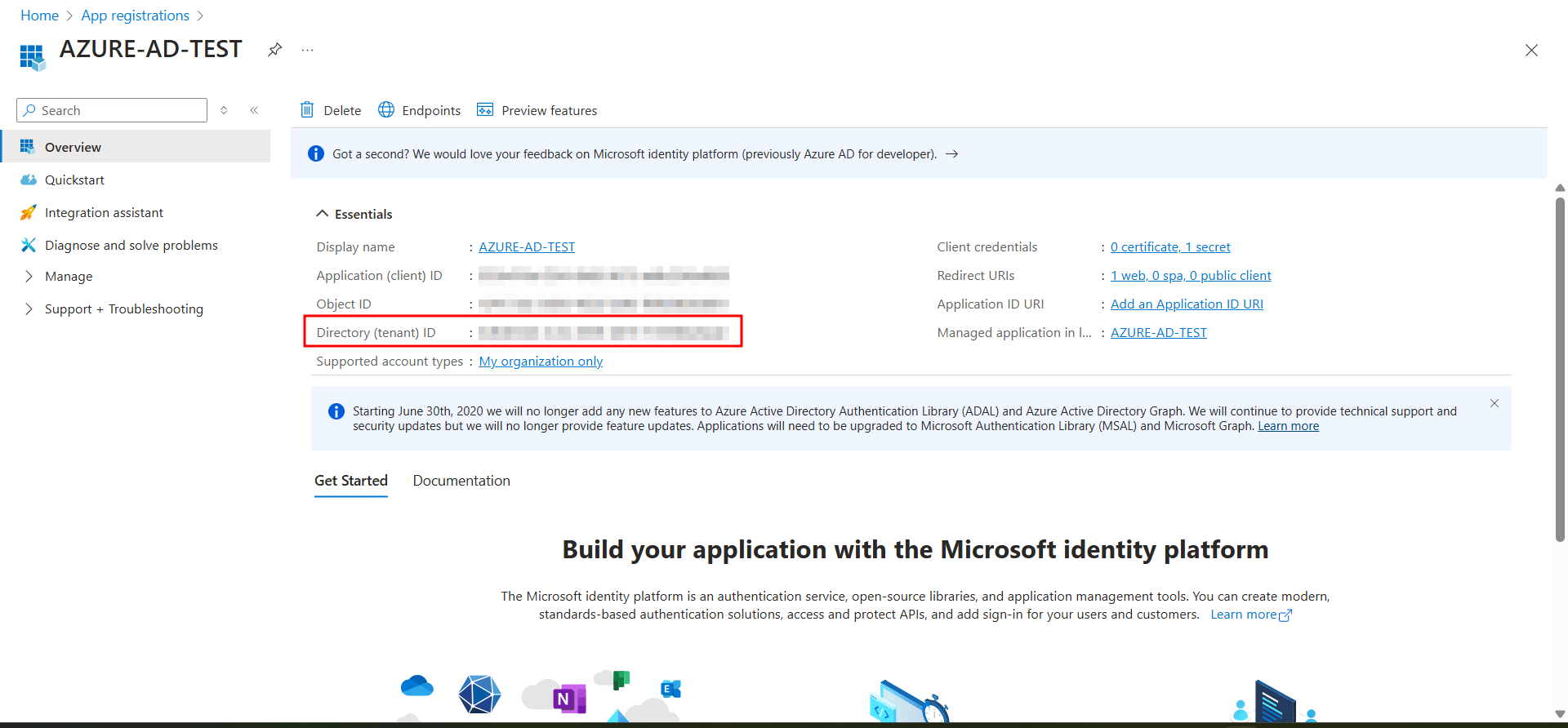Click the Quickstart cloud icon
The image size is (1568, 728).
28,180
